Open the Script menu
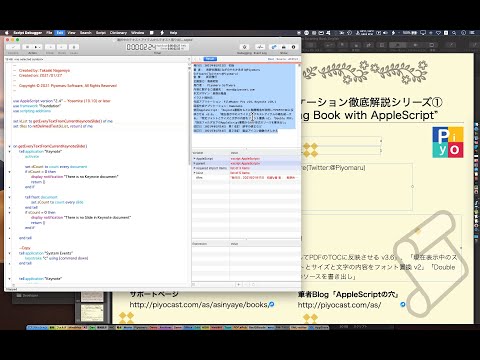Viewport: 480px width, 360px height. 101,33
